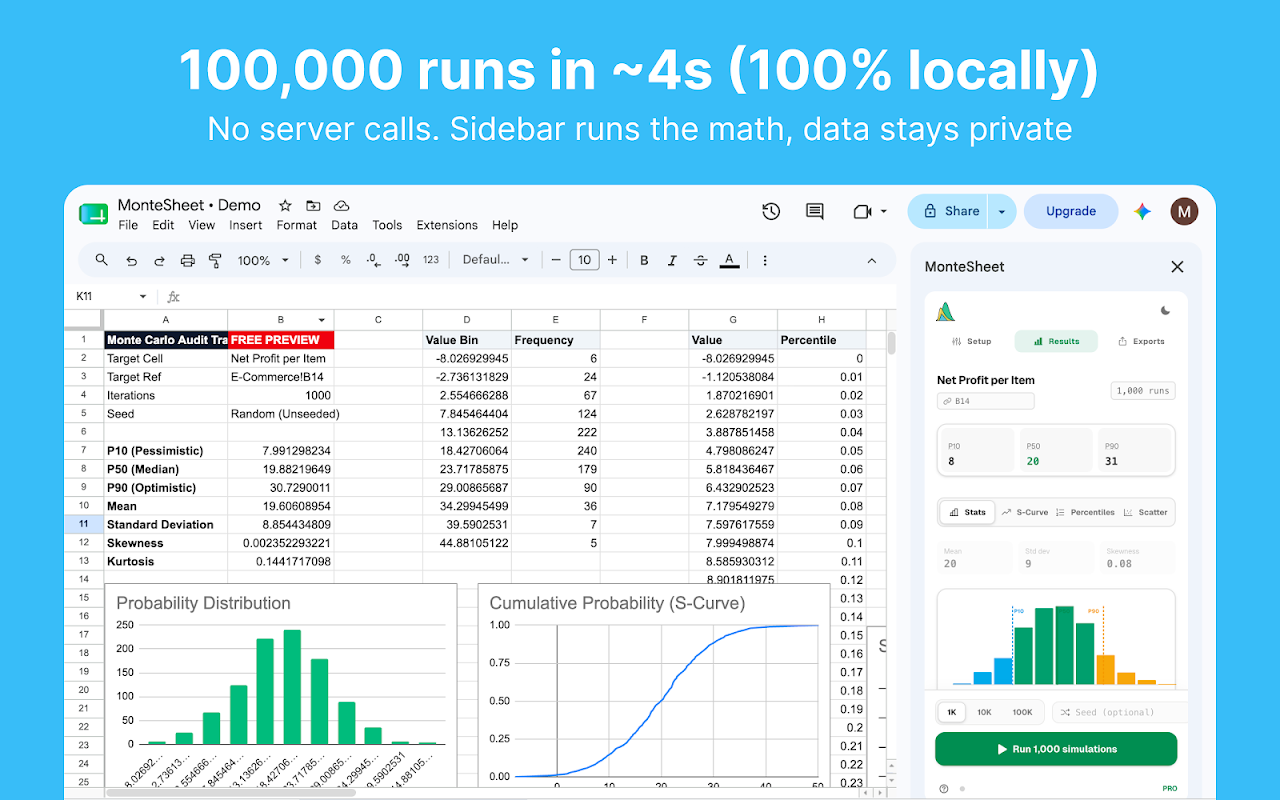The height and width of the screenshot is (800, 1280).
Task: Click the B14 cell reference chip
Action: click(x=985, y=401)
